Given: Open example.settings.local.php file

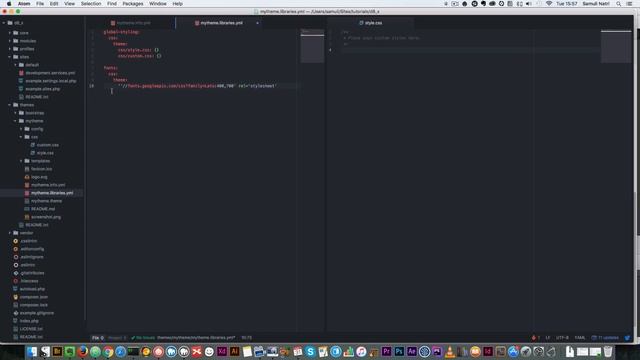Looking at the screenshot, I should tap(51, 81).
